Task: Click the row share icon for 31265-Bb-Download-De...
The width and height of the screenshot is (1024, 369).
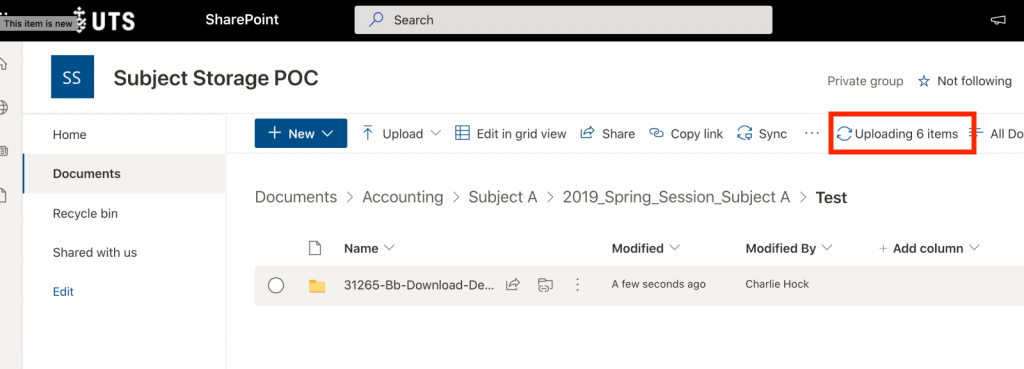Action: tap(513, 285)
